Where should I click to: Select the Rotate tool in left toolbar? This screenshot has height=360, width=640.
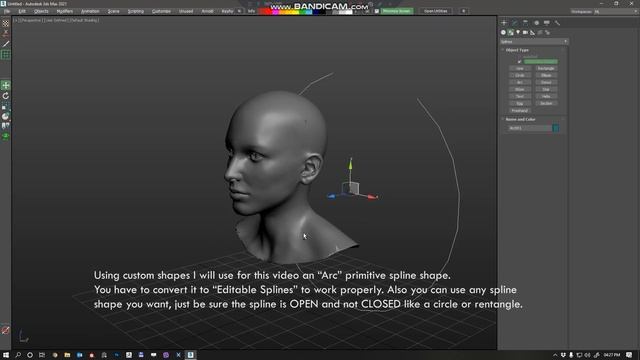point(6,96)
